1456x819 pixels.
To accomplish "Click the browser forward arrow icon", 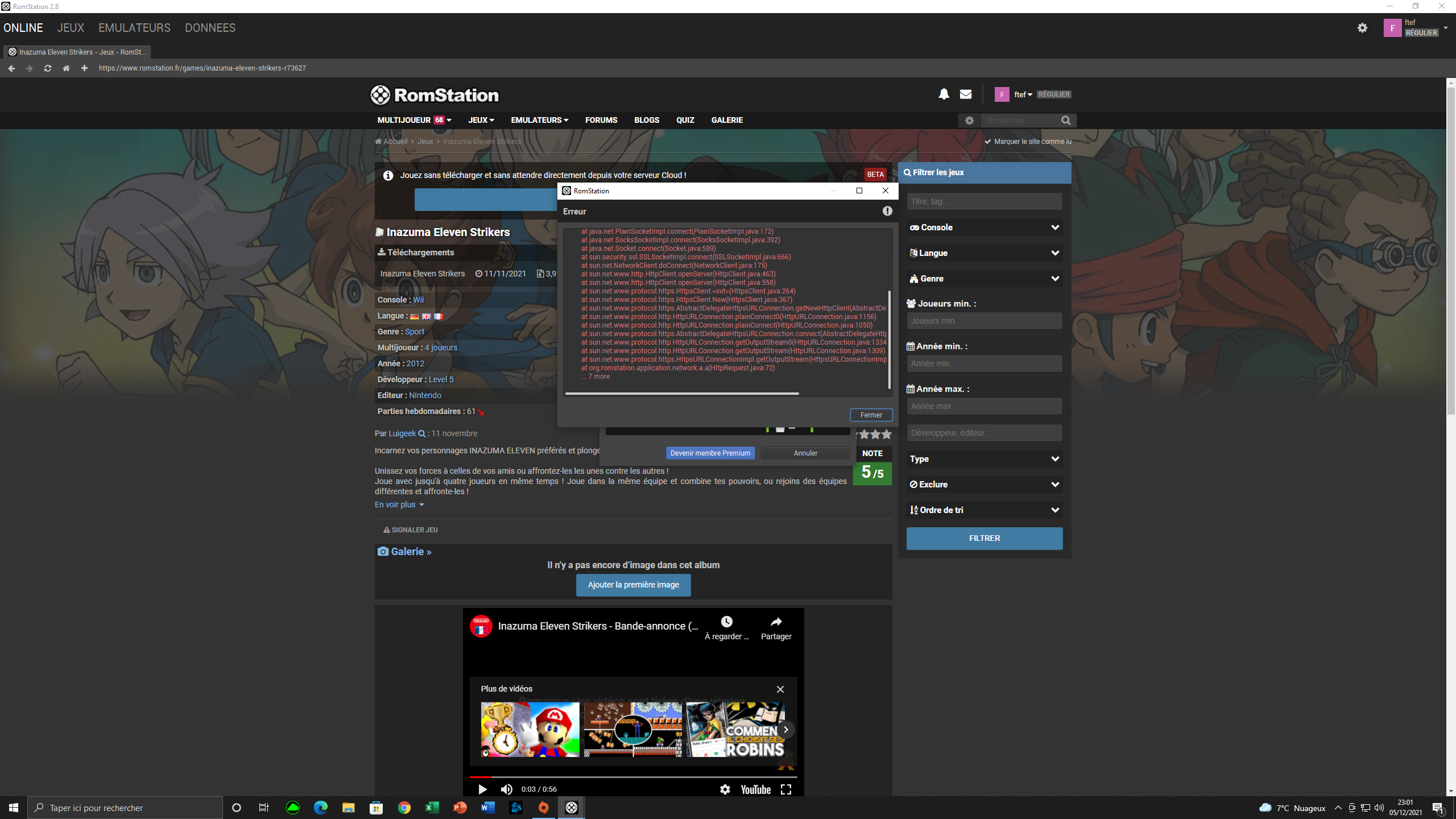I will 30,68.
